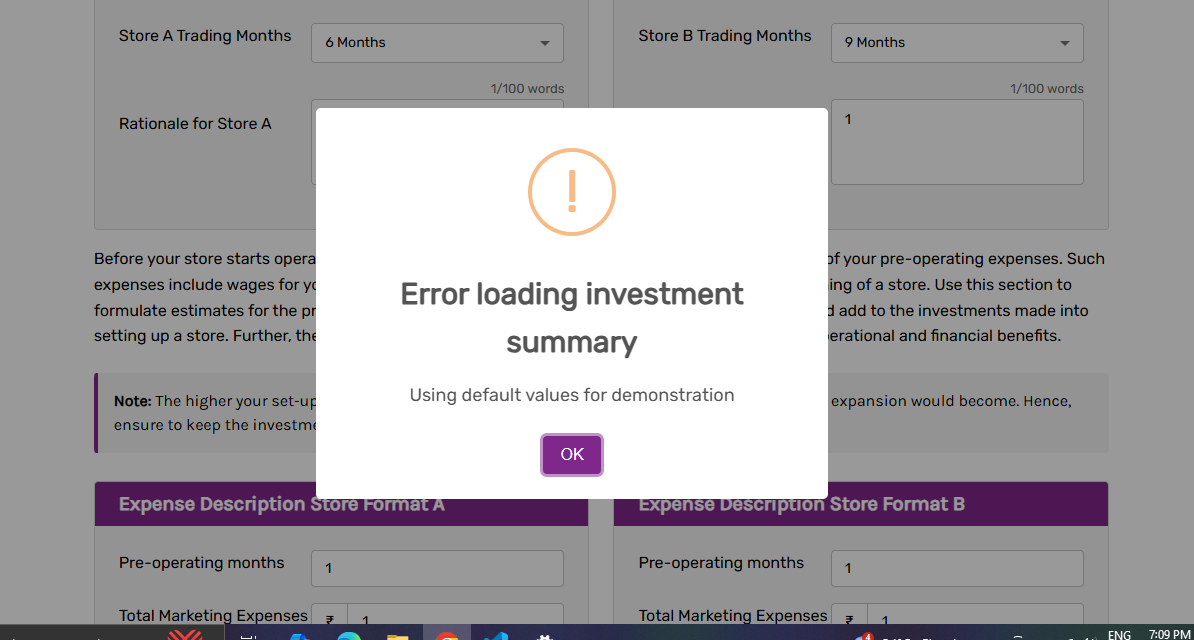Screen dimensions: 1194x640
Task: Select Total Marketing Expenses input for Store A
Action: coord(455,619)
